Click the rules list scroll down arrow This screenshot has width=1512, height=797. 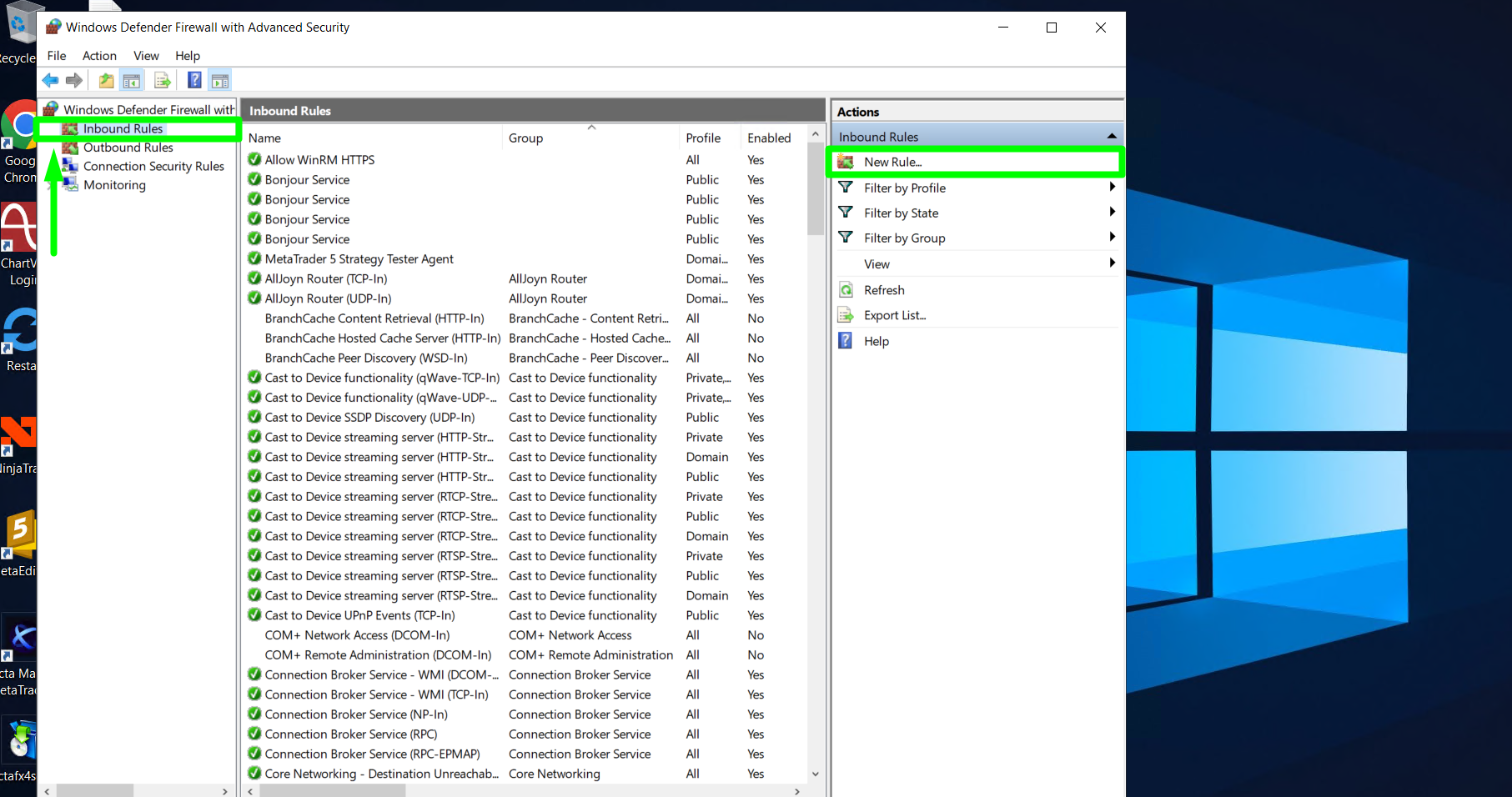coord(816,773)
